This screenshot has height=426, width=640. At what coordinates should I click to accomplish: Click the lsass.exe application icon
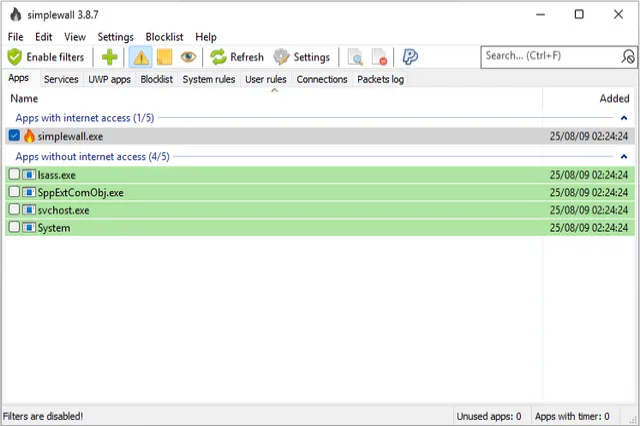[29, 175]
